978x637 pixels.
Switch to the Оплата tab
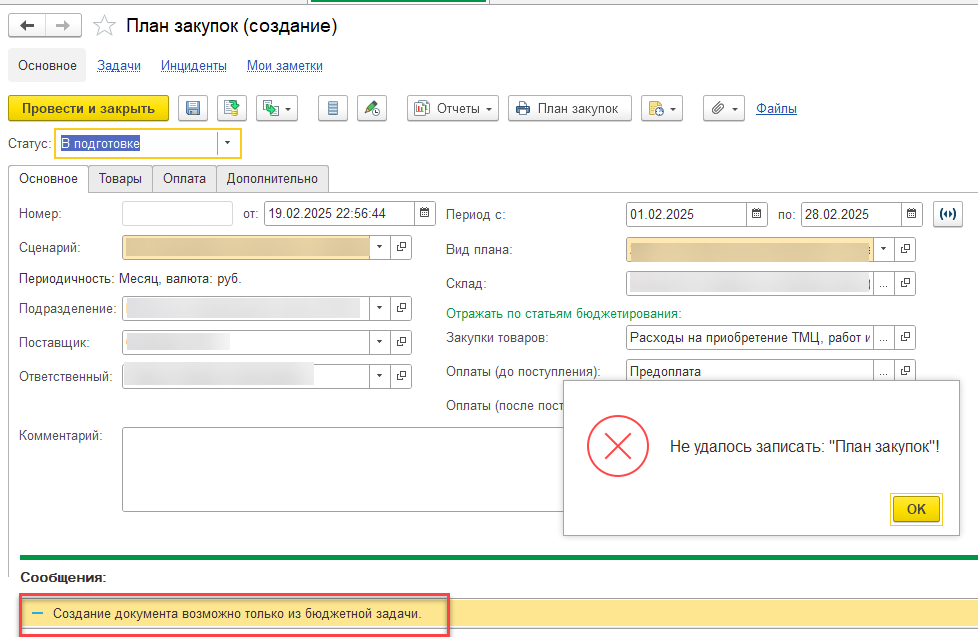click(x=184, y=178)
